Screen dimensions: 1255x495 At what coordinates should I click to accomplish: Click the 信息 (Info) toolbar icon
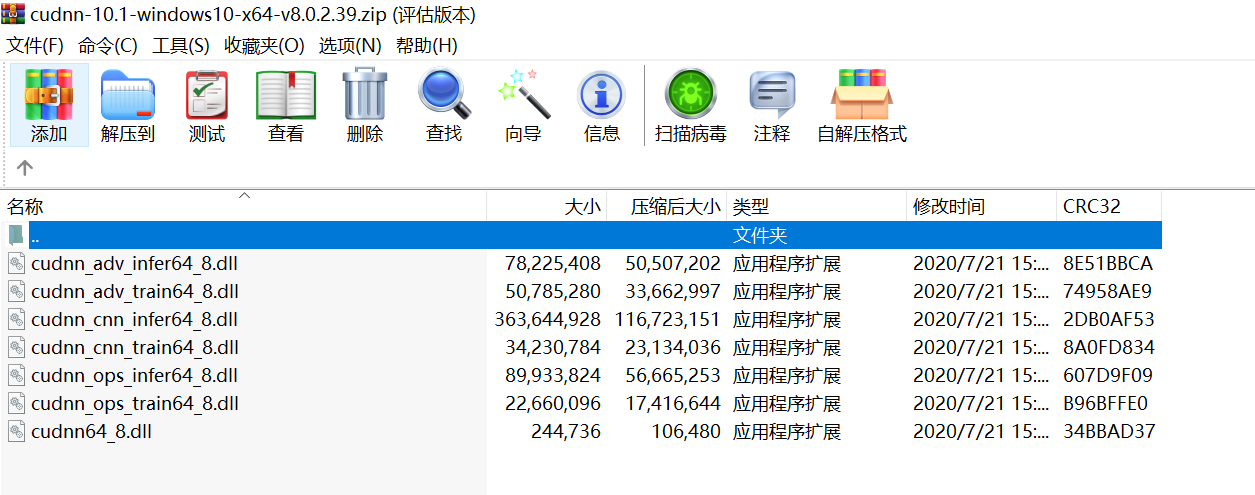click(602, 96)
